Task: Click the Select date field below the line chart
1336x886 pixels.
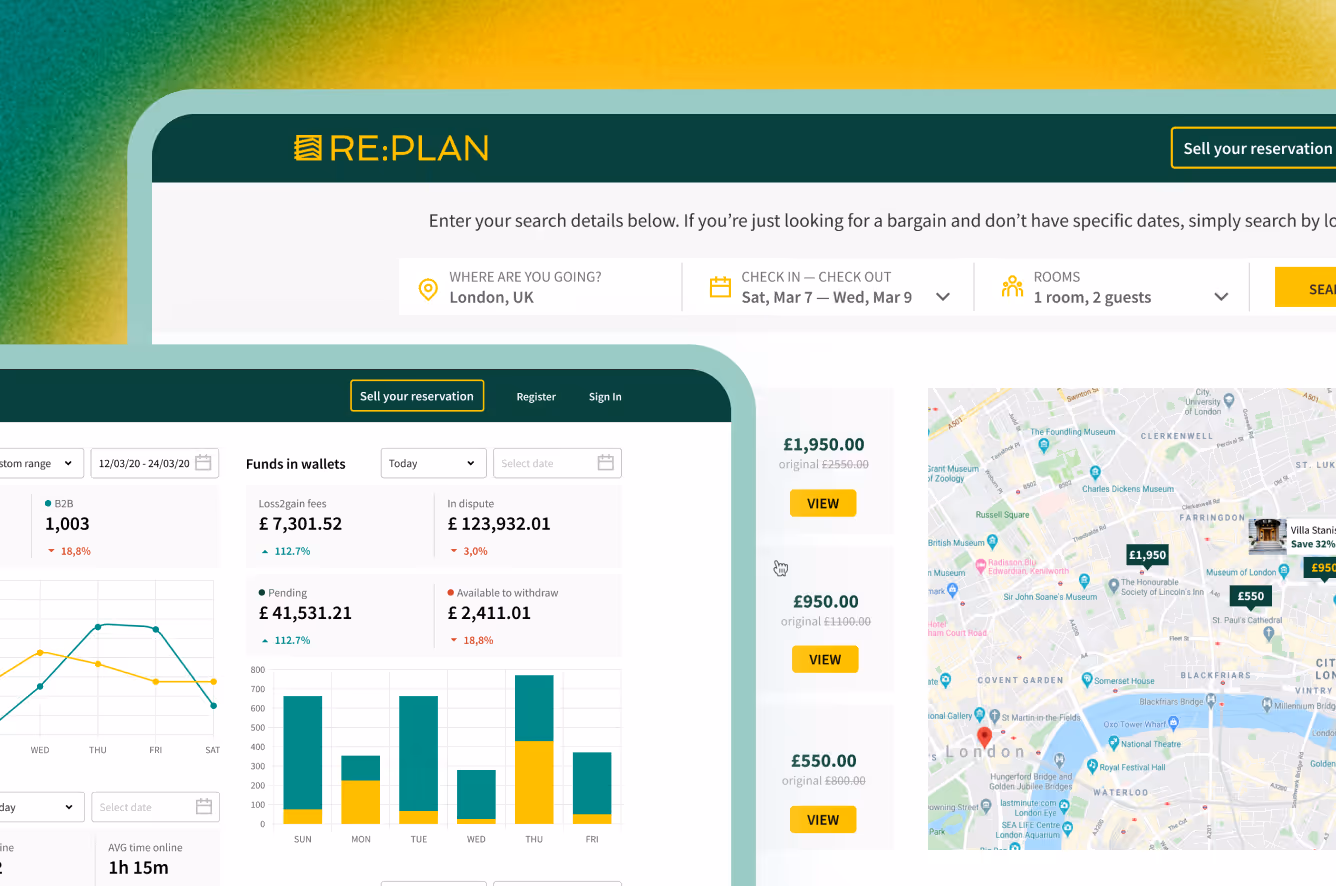Action: coord(155,807)
